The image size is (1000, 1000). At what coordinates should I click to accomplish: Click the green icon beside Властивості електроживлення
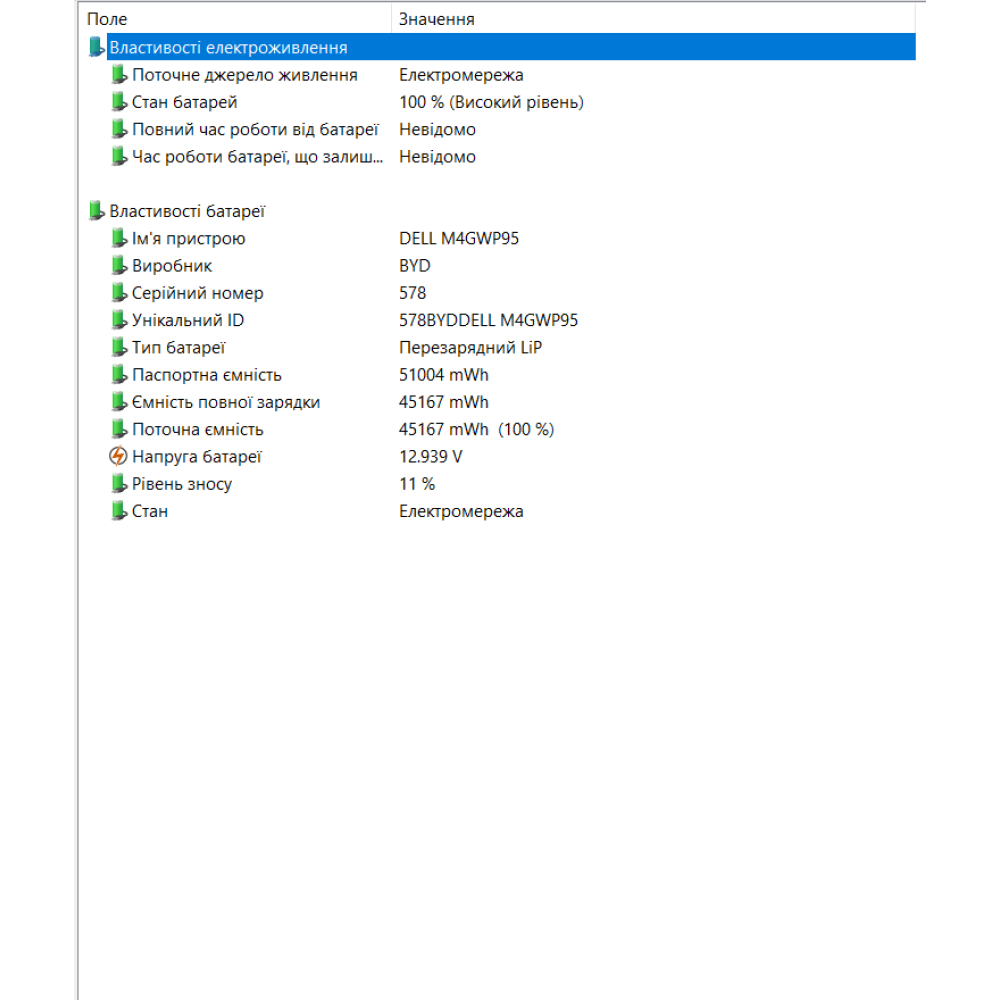click(97, 46)
